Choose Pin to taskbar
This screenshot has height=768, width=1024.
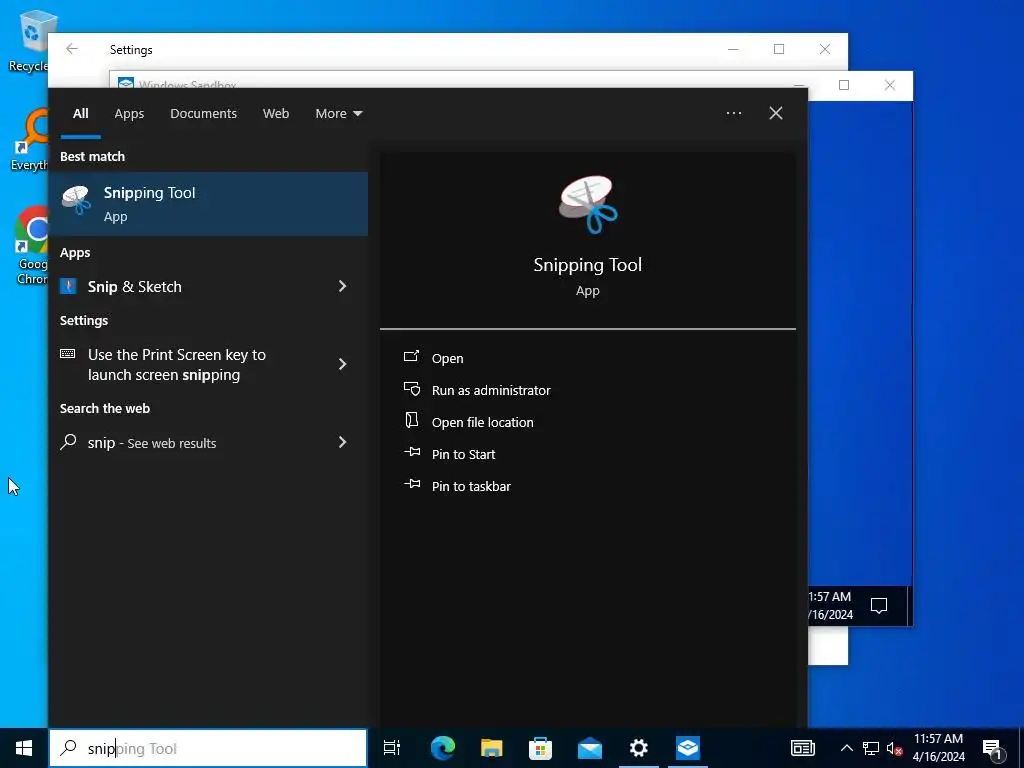472,486
